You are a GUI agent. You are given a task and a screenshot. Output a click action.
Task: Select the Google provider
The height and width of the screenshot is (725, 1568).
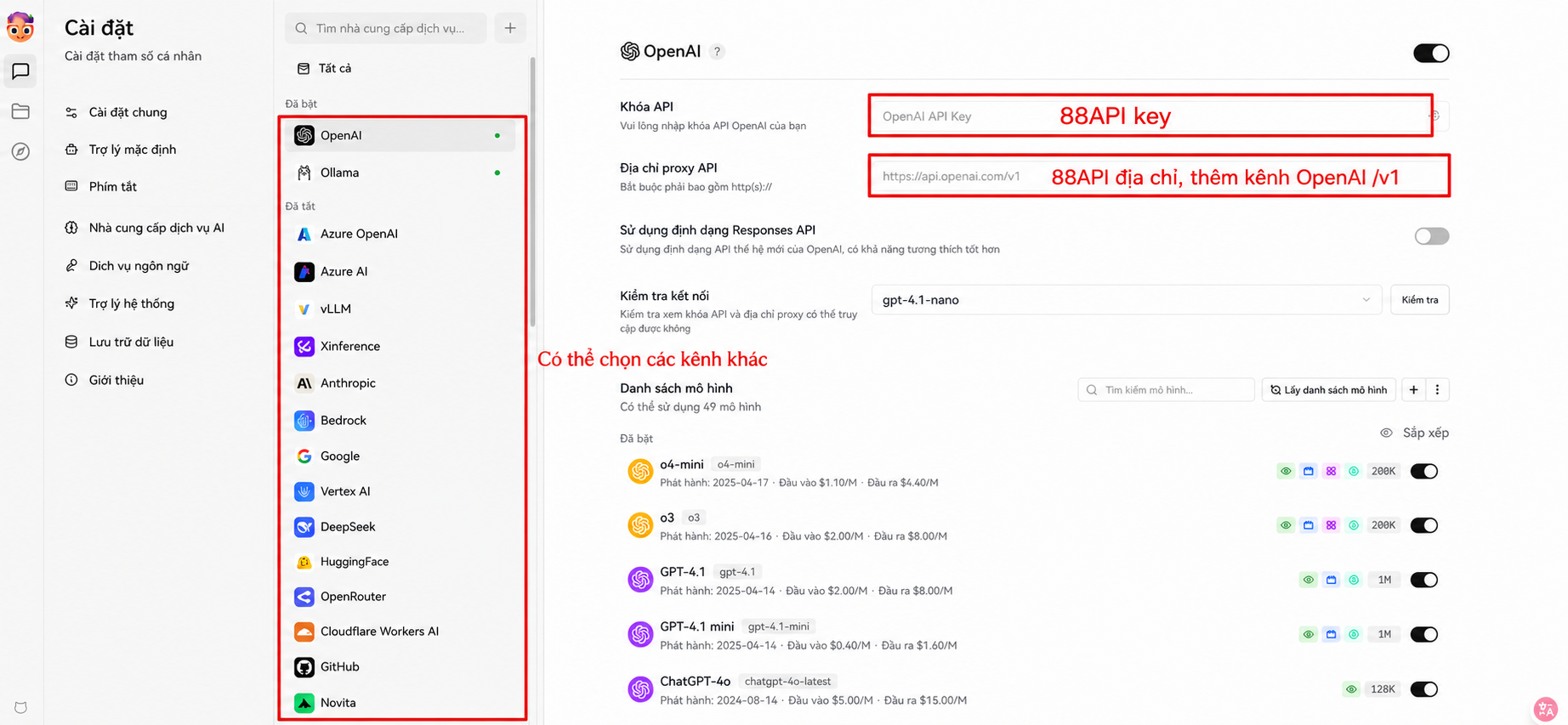(x=401, y=456)
